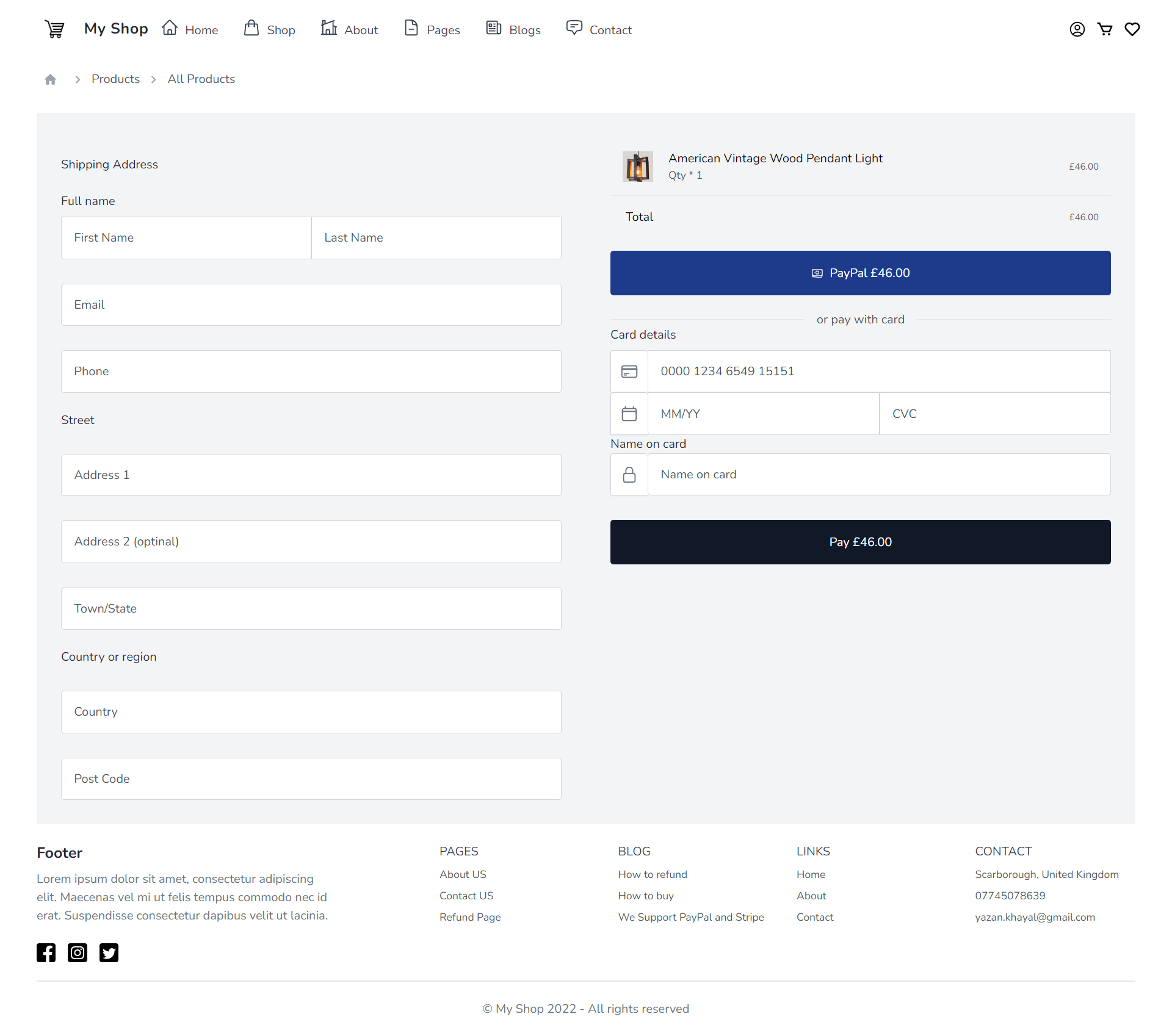The width and height of the screenshot is (1172, 1036).
Task: Click the Twitter icon in footer
Action: pyautogui.click(x=109, y=952)
